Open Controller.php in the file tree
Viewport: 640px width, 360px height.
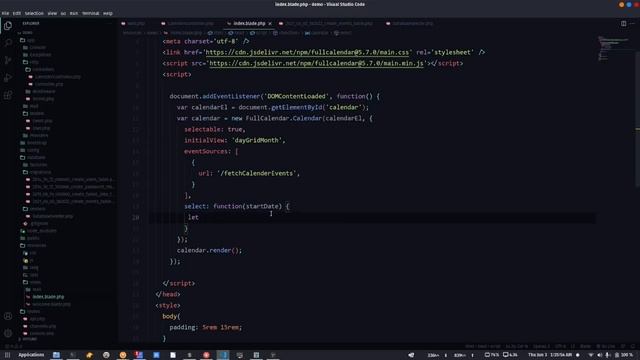[45, 84]
